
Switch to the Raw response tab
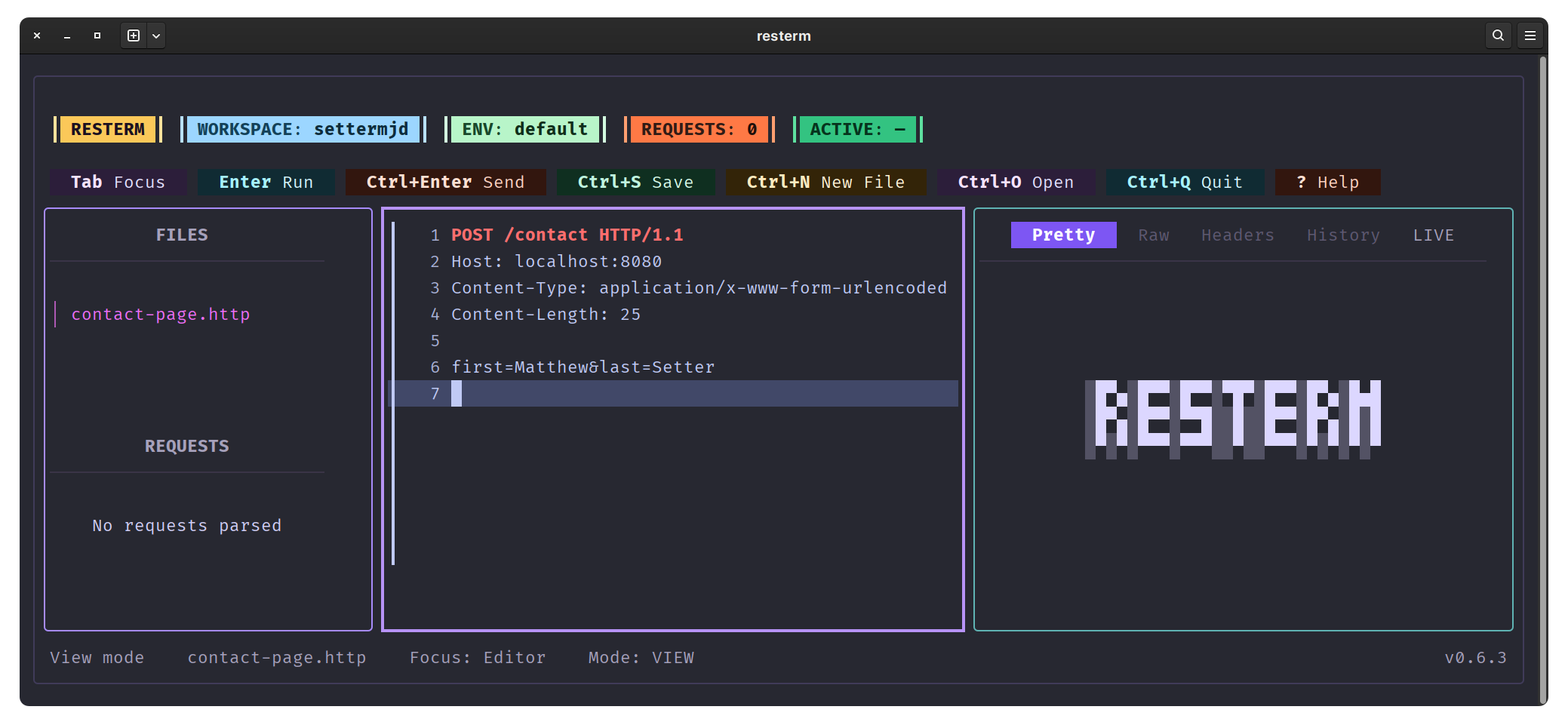(x=1153, y=235)
